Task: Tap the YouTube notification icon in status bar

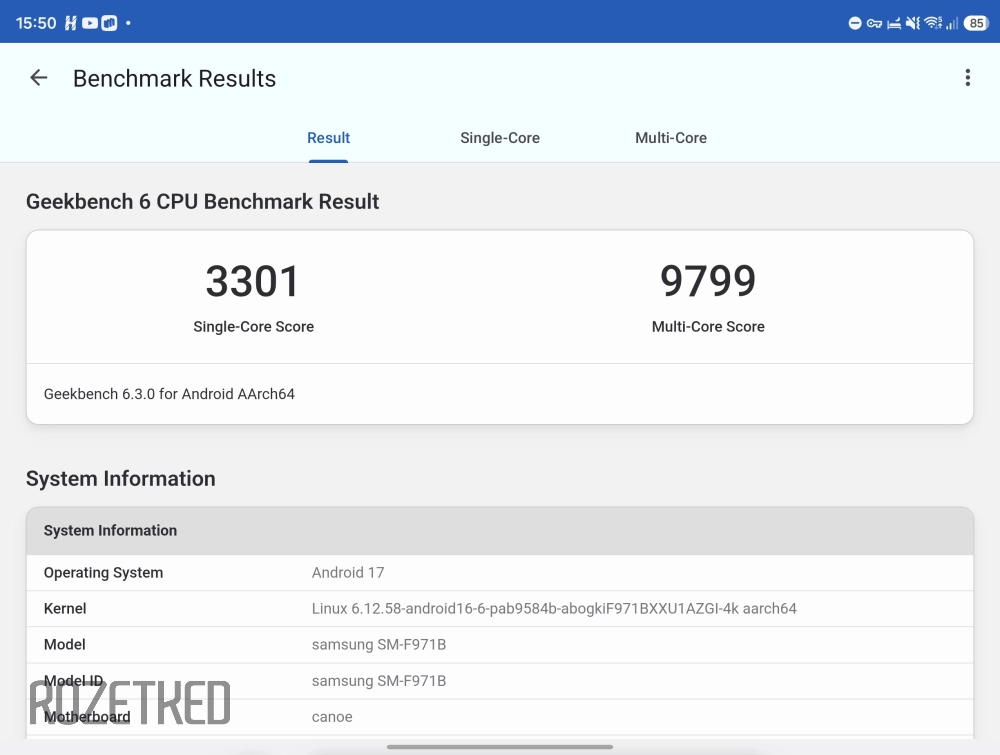Action: 90,23
